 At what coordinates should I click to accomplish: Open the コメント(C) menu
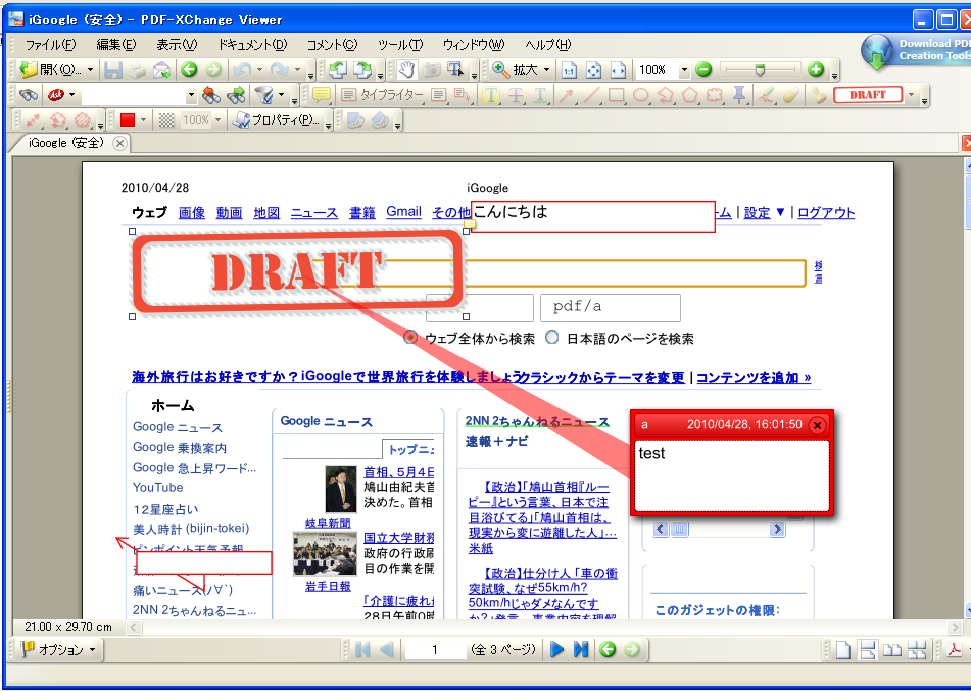pyautogui.click(x=332, y=45)
